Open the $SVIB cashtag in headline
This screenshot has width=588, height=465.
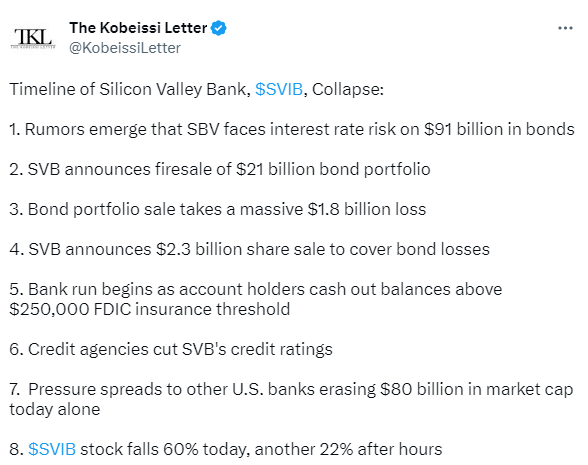pos(279,89)
